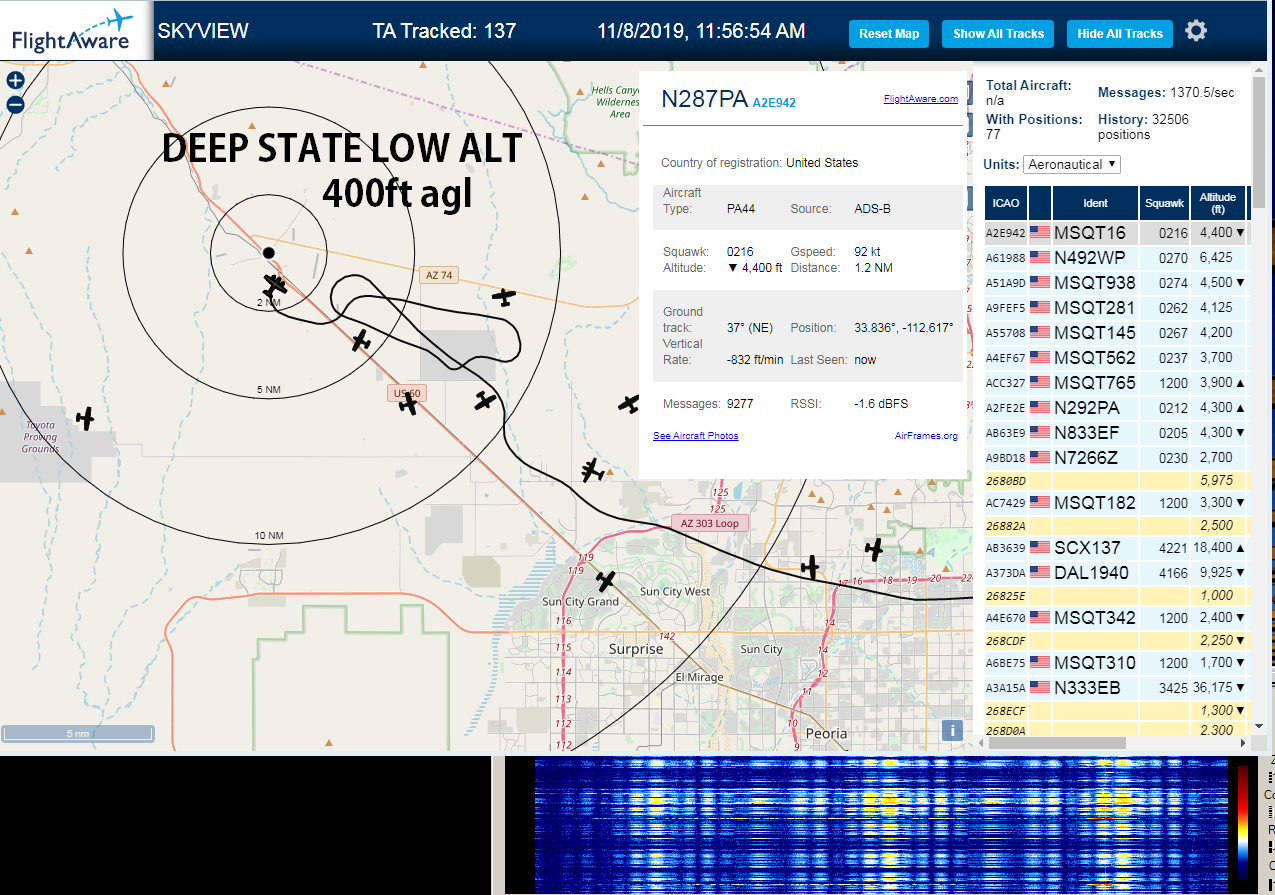Select the 268ECF ICAO row
Screen dimensions: 1275x895
tap(1117, 710)
